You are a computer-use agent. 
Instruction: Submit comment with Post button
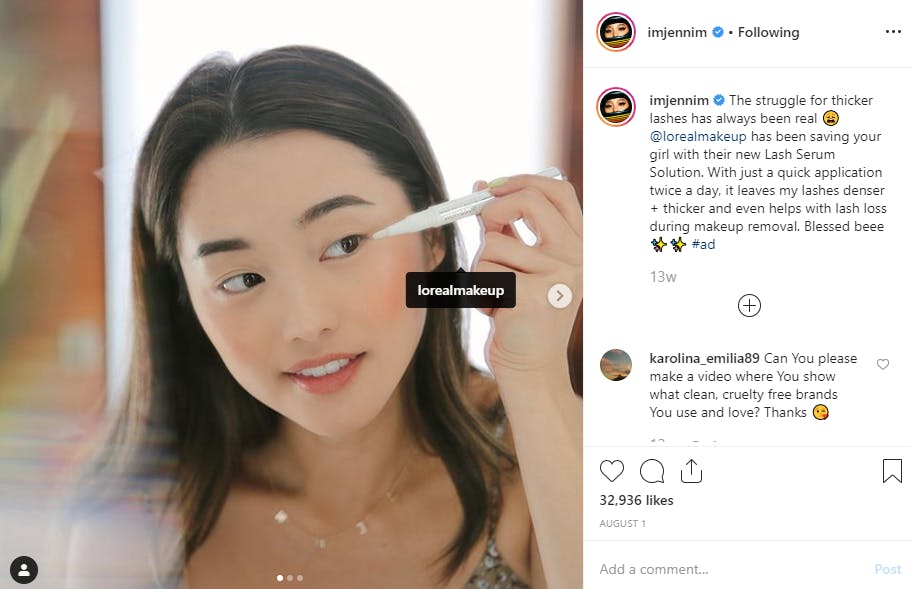tap(887, 569)
